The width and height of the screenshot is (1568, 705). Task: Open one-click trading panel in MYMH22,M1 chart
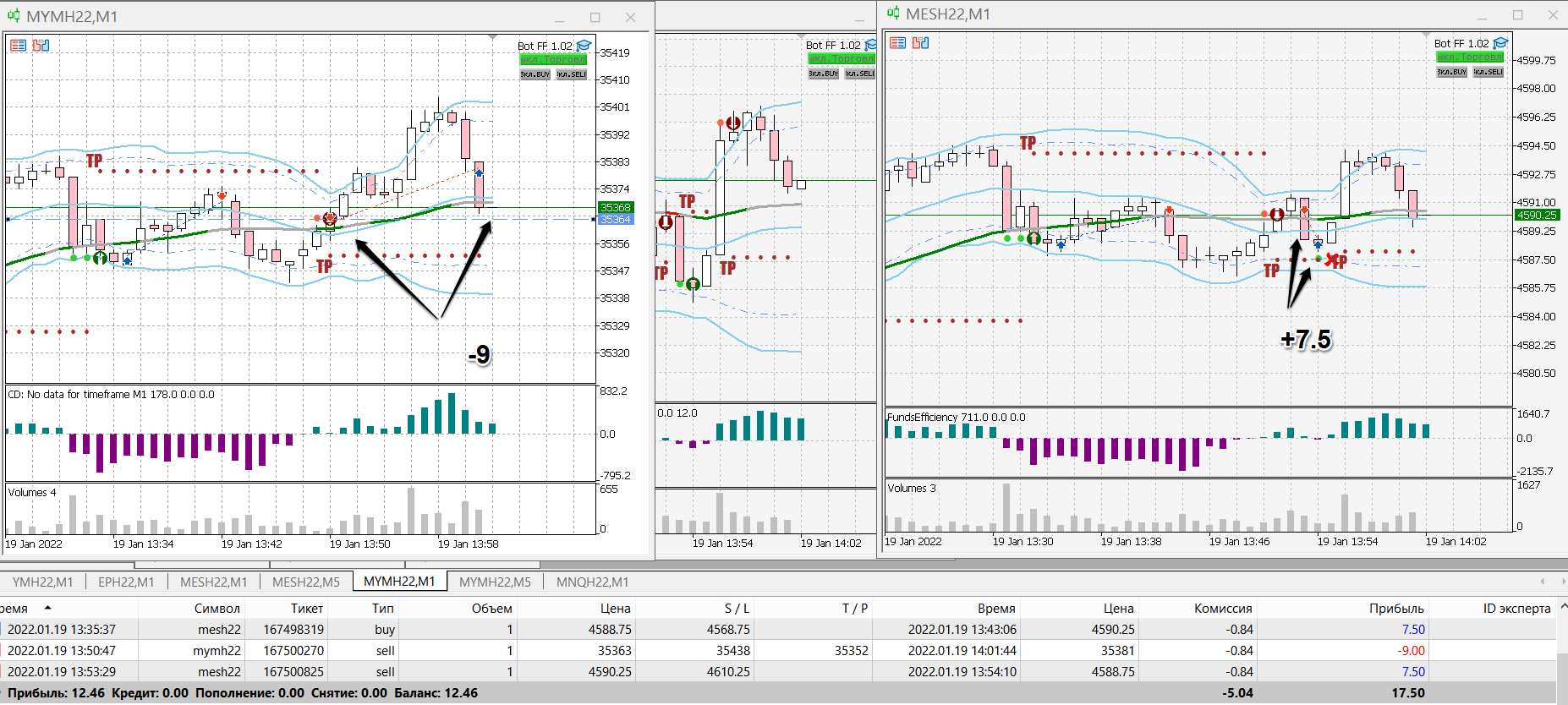pyautogui.click(x=18, y=45)
